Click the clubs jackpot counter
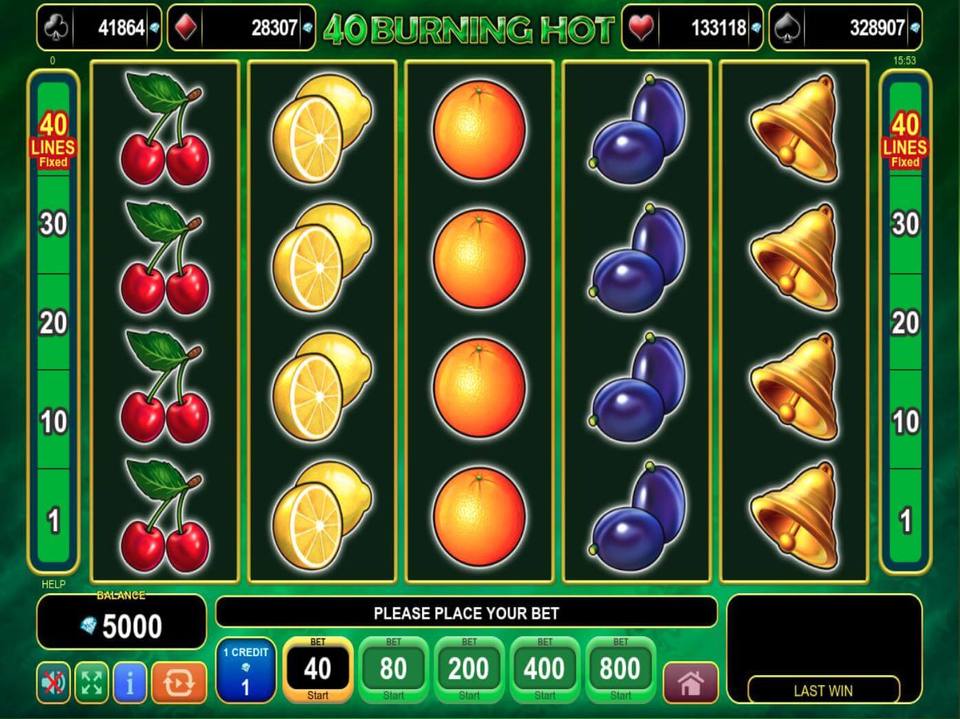960x719 pixels. tap(99, 28)
